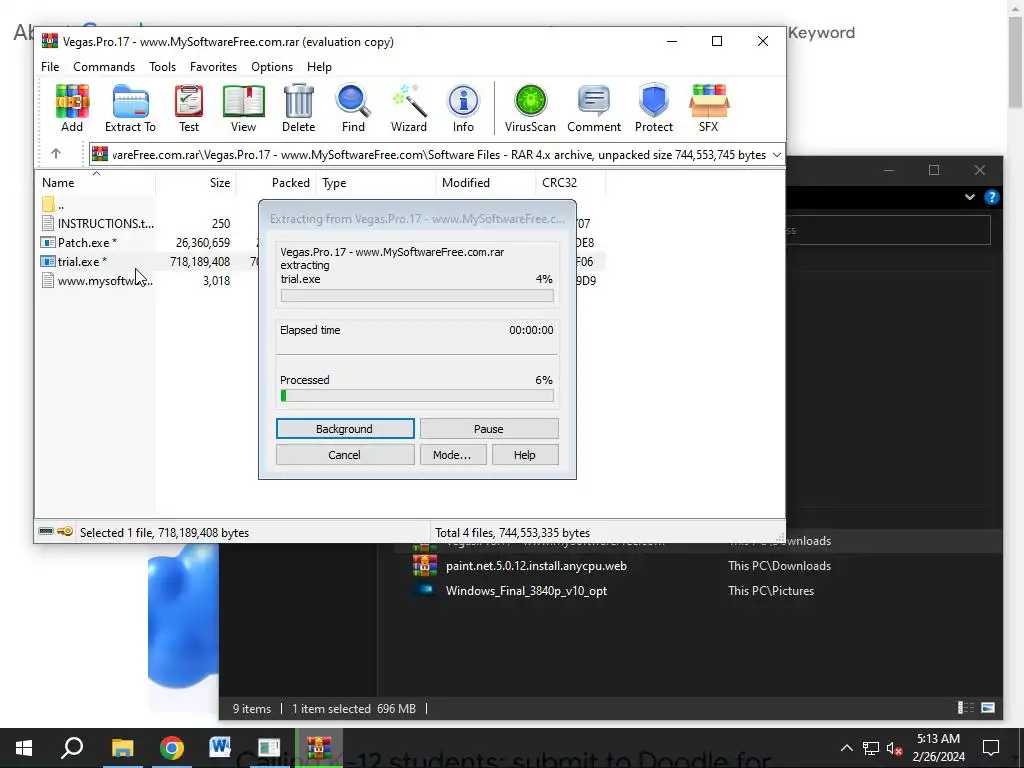
Task: Click the trial.exe file progress bar
Action: (417, 295)
